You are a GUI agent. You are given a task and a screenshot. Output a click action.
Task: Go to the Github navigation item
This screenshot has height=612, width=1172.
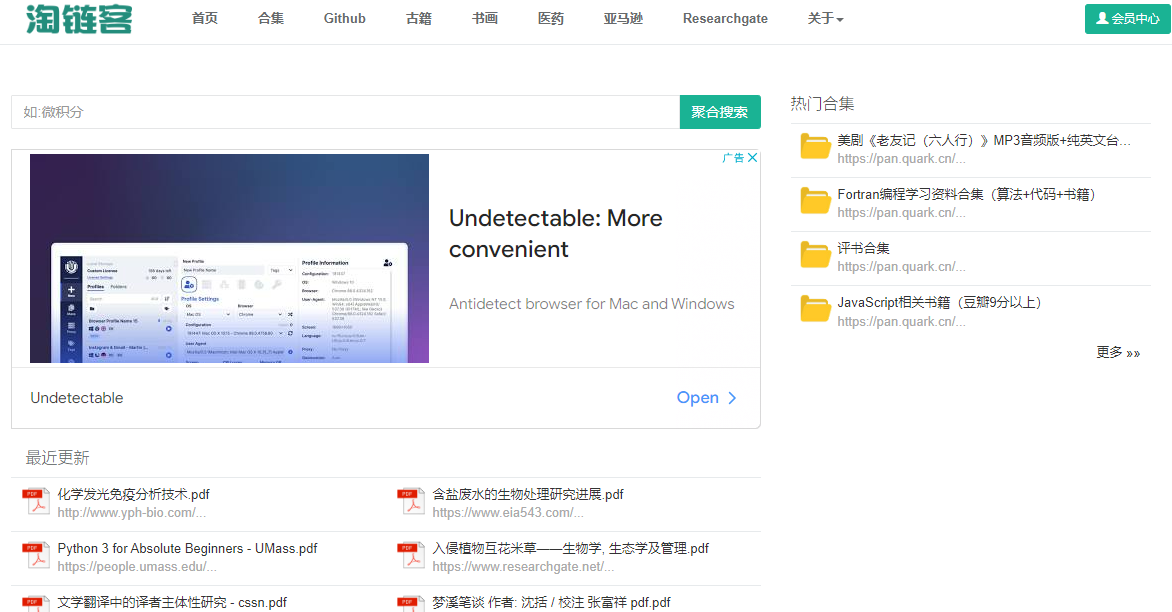pyautogui.click(x=345, y=19)
